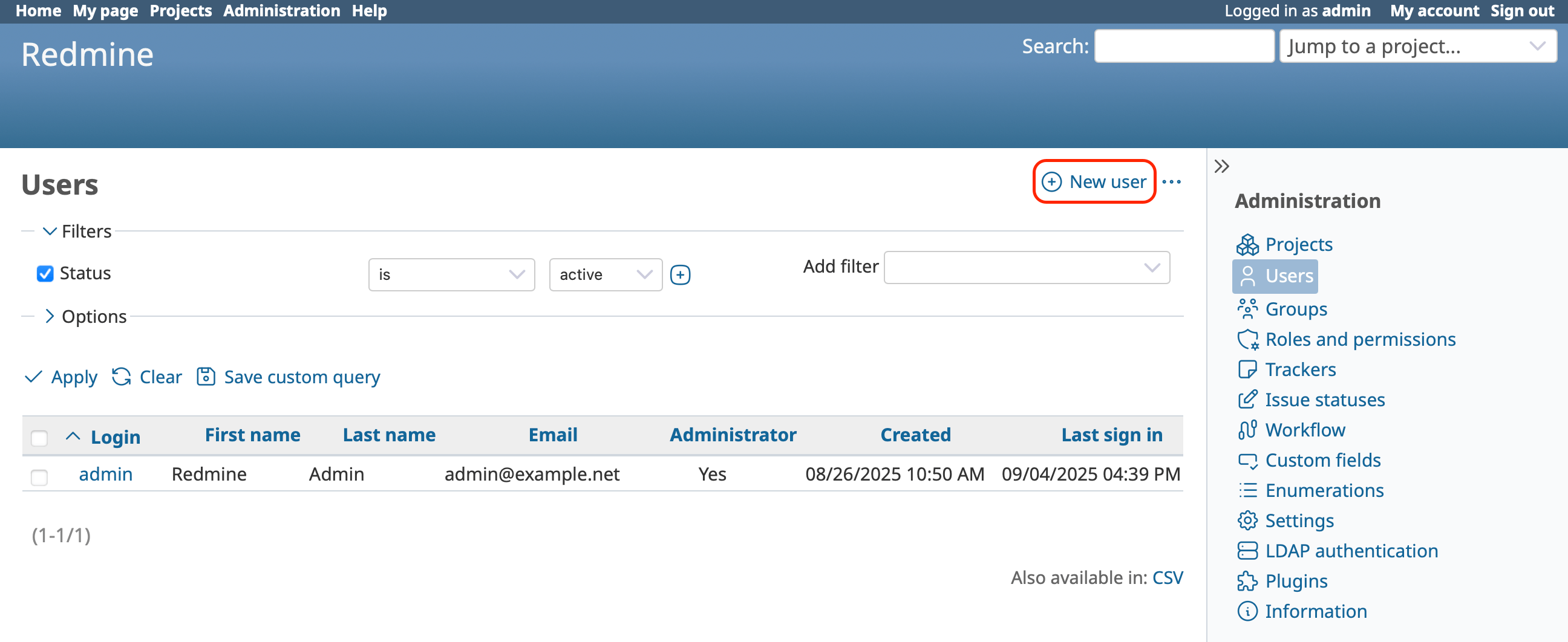
Task: Open the status value dropdown showing active
Action: click(x=605, y=274)
